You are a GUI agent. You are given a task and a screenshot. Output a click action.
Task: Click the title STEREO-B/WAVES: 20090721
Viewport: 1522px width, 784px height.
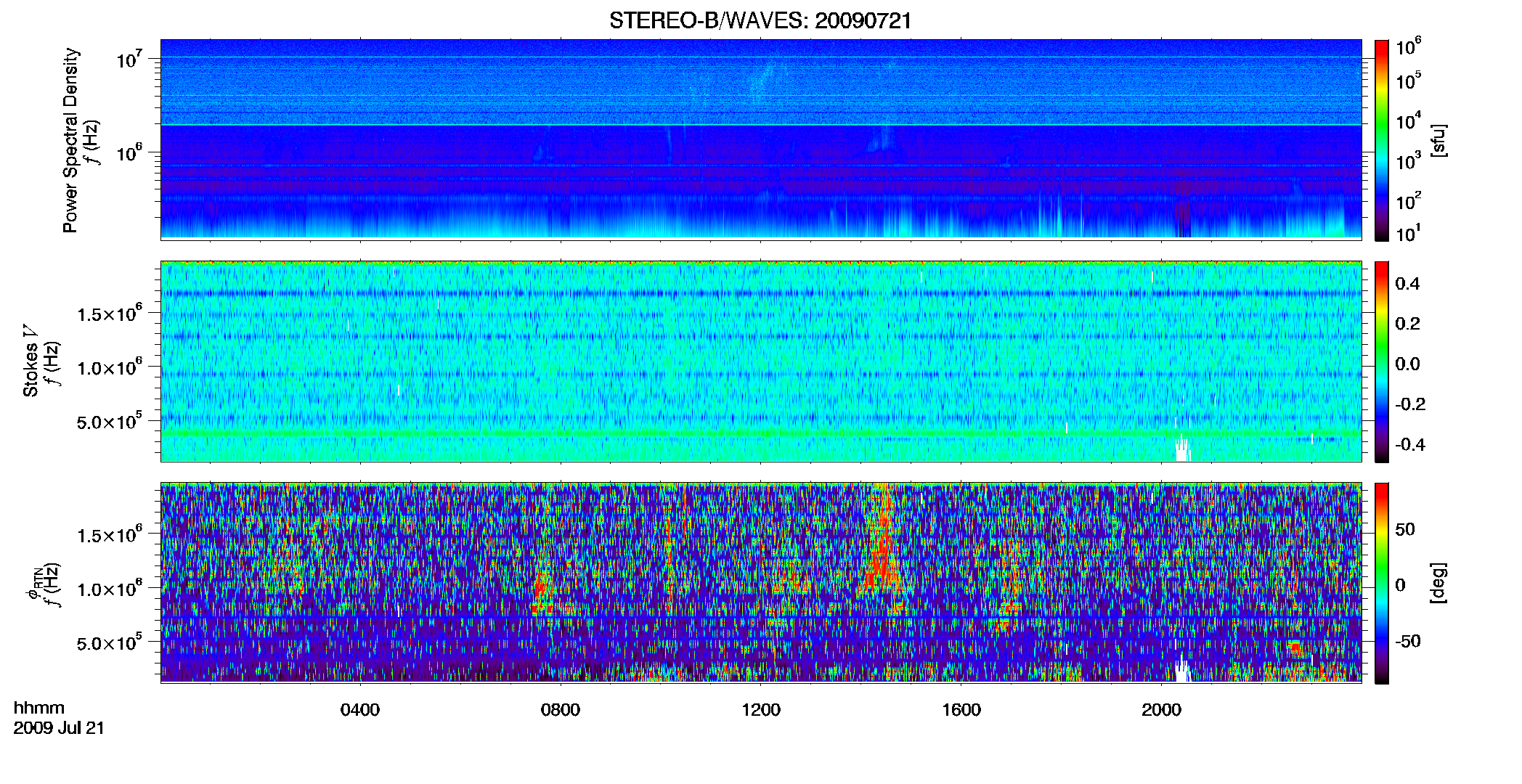pyautogui.click(x=760, y=20)
